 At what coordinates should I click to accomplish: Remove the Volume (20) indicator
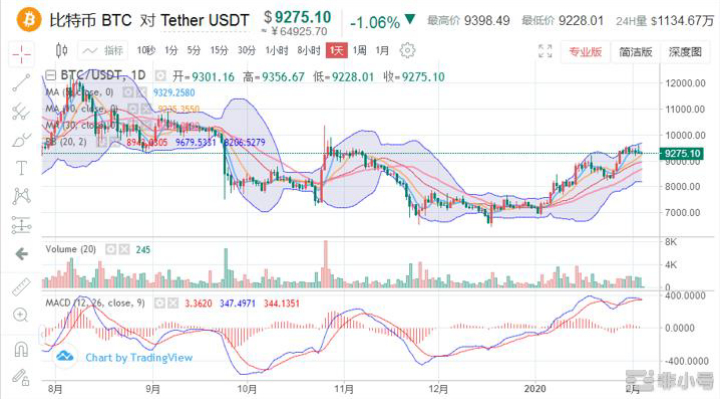[124, 249]
